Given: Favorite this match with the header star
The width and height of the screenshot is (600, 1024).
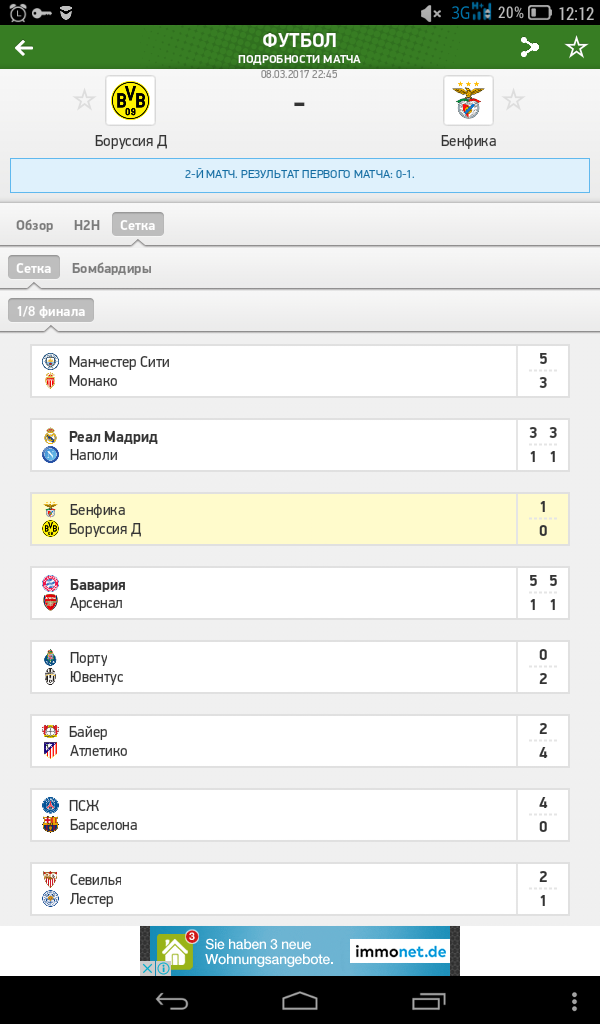Looking at the screenshot, I should [576, 47].
